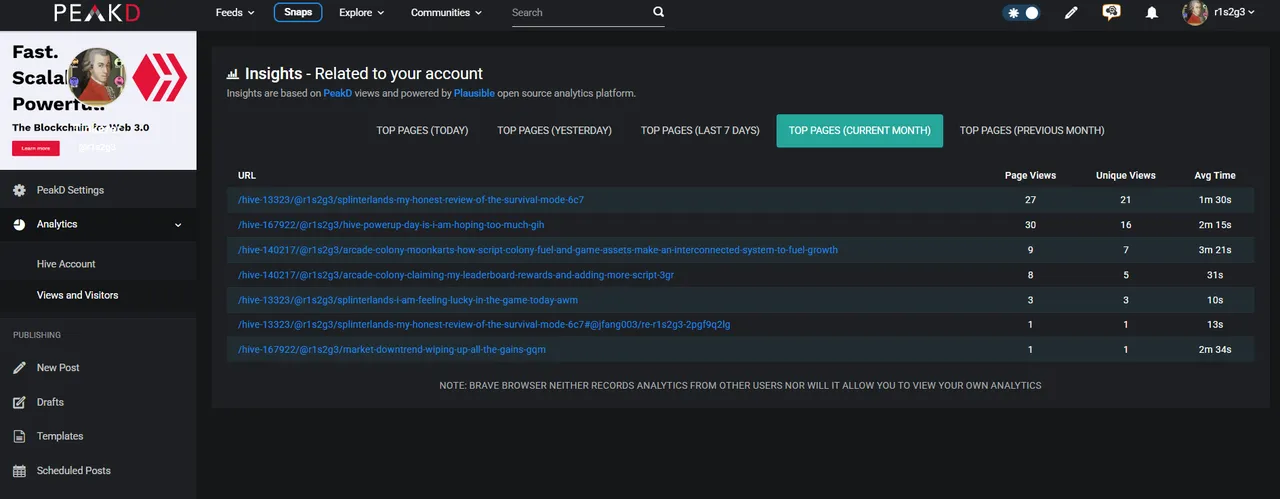The width and height of the screenshot is (1280, 499).
Task: Open the Communities dropdown
Action: 446,13
